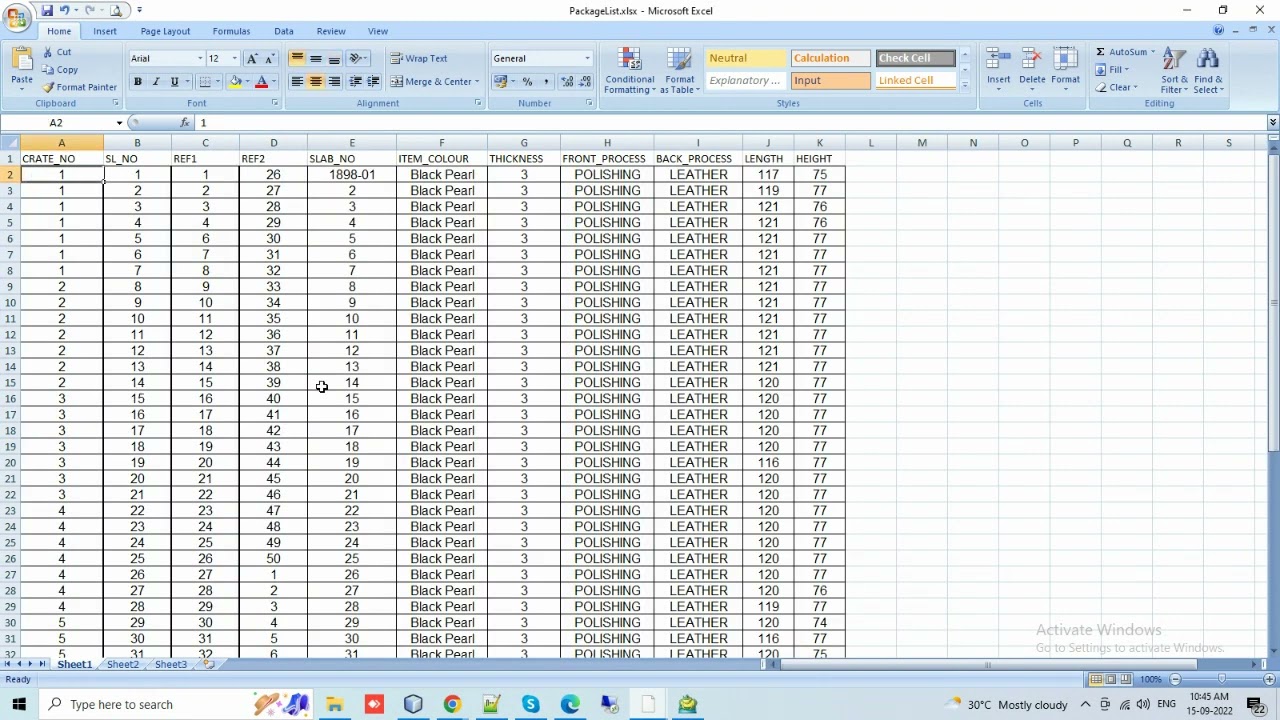Image resolution: width=1280 pixels, height=720 pixels.
Task: Switch to Sheet2 tab
Action: coord(122,665)
